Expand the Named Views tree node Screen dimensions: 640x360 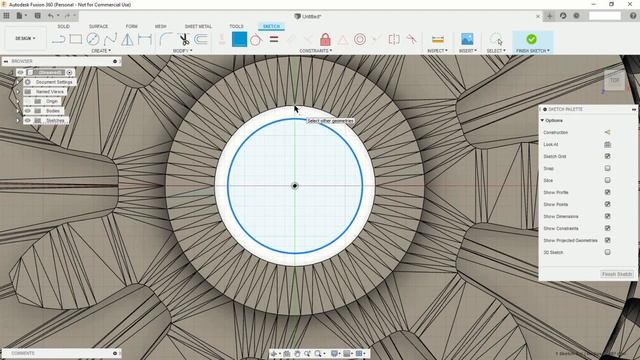[18, 92]
